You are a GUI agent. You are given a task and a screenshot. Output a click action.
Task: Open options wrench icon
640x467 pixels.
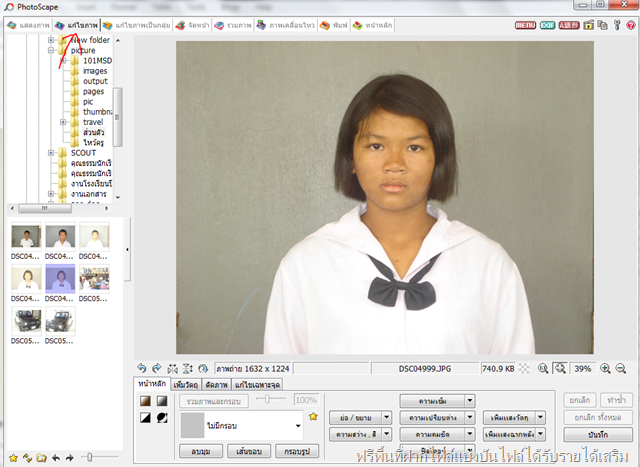(x=617, y=25)
